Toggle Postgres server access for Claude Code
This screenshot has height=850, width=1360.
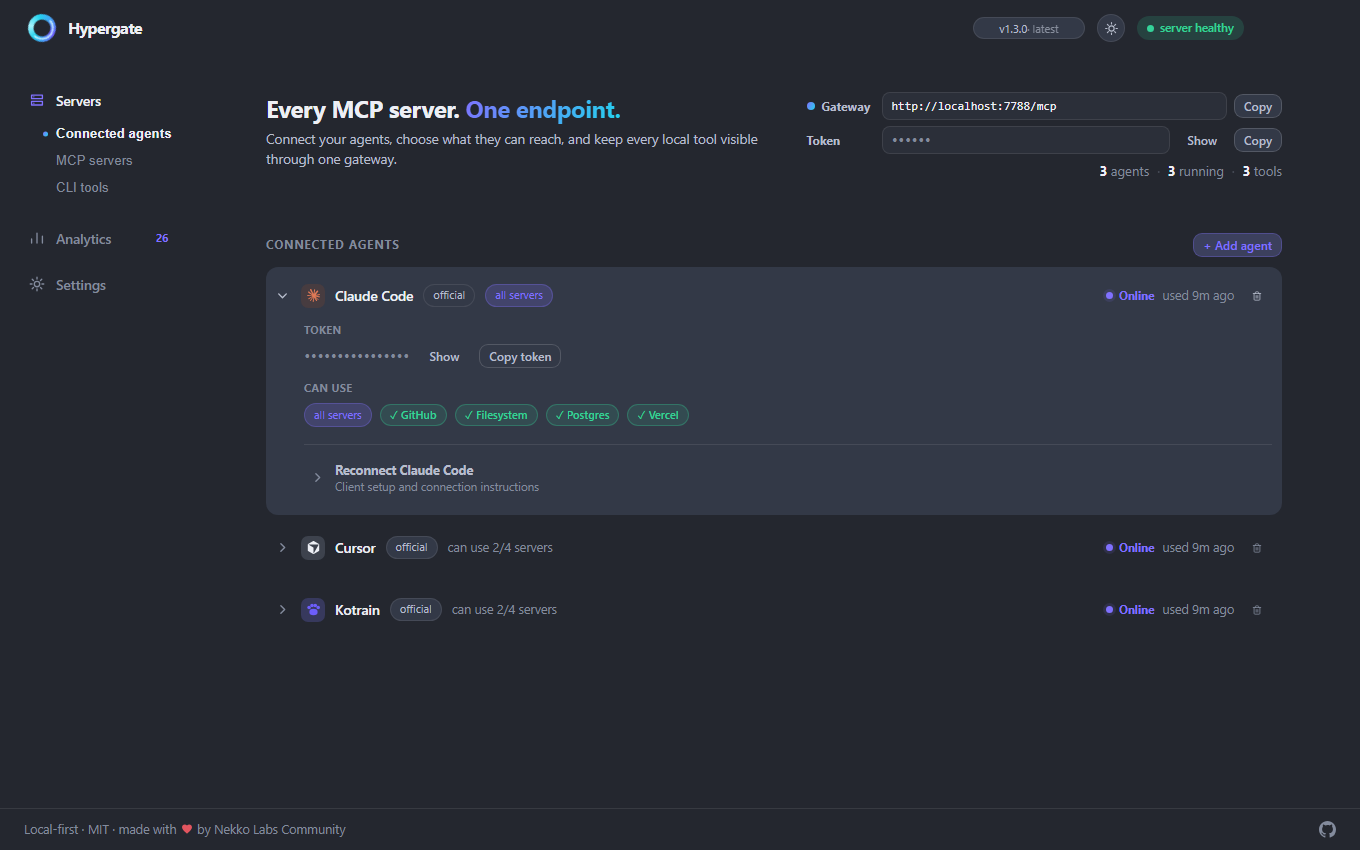583,415
